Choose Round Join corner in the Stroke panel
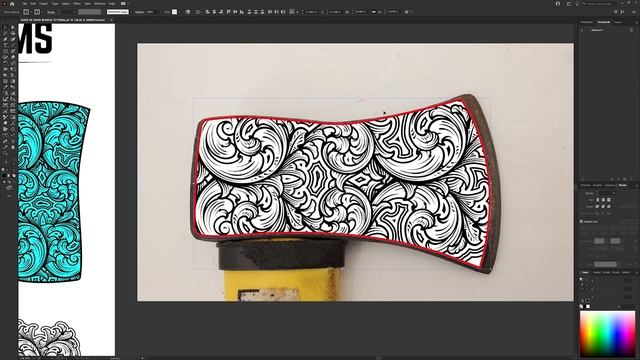The image size is (640, 360). coord(603,207)
